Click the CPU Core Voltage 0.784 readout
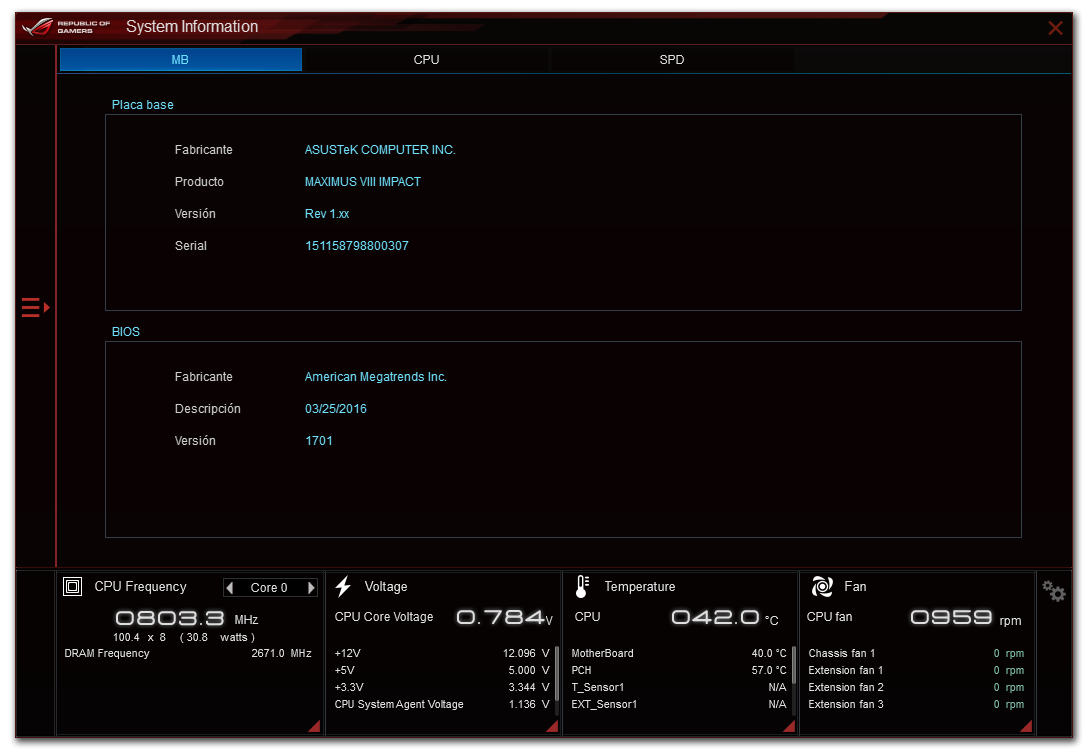This screenshot has height=753, width=1090. (x=504, y=617)
